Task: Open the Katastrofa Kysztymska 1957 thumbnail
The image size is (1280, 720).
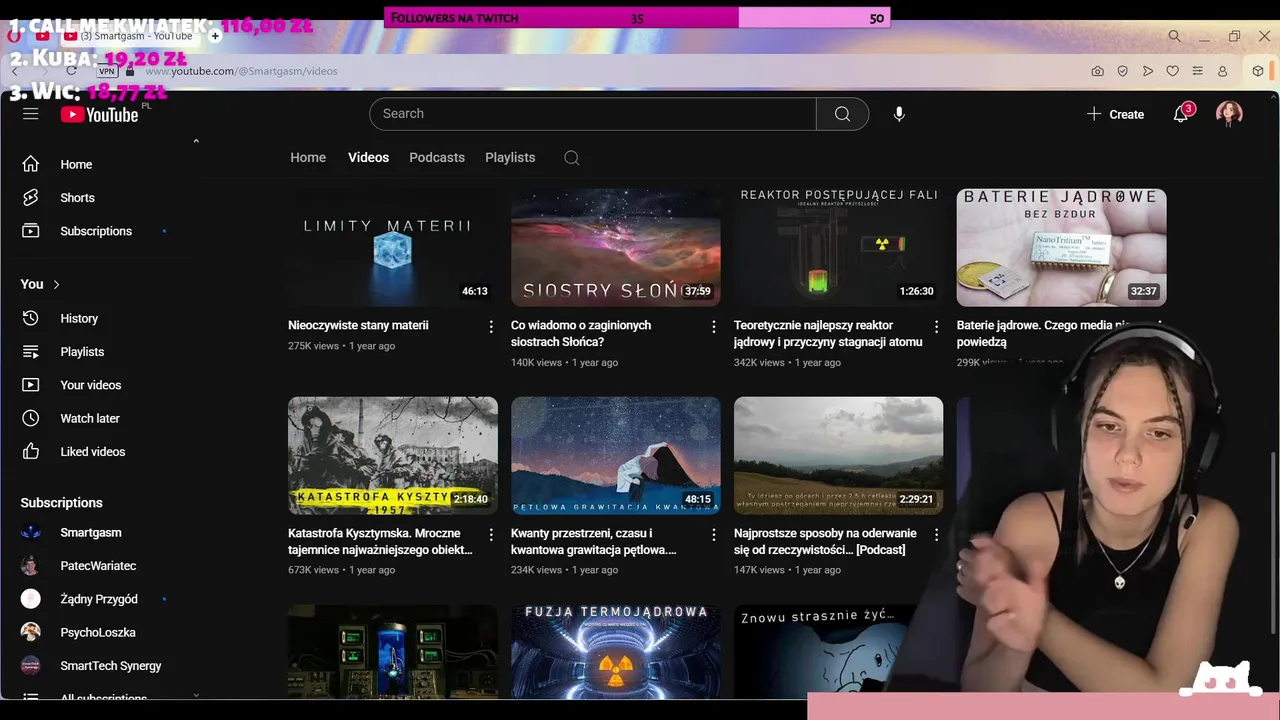Action: 393,455
